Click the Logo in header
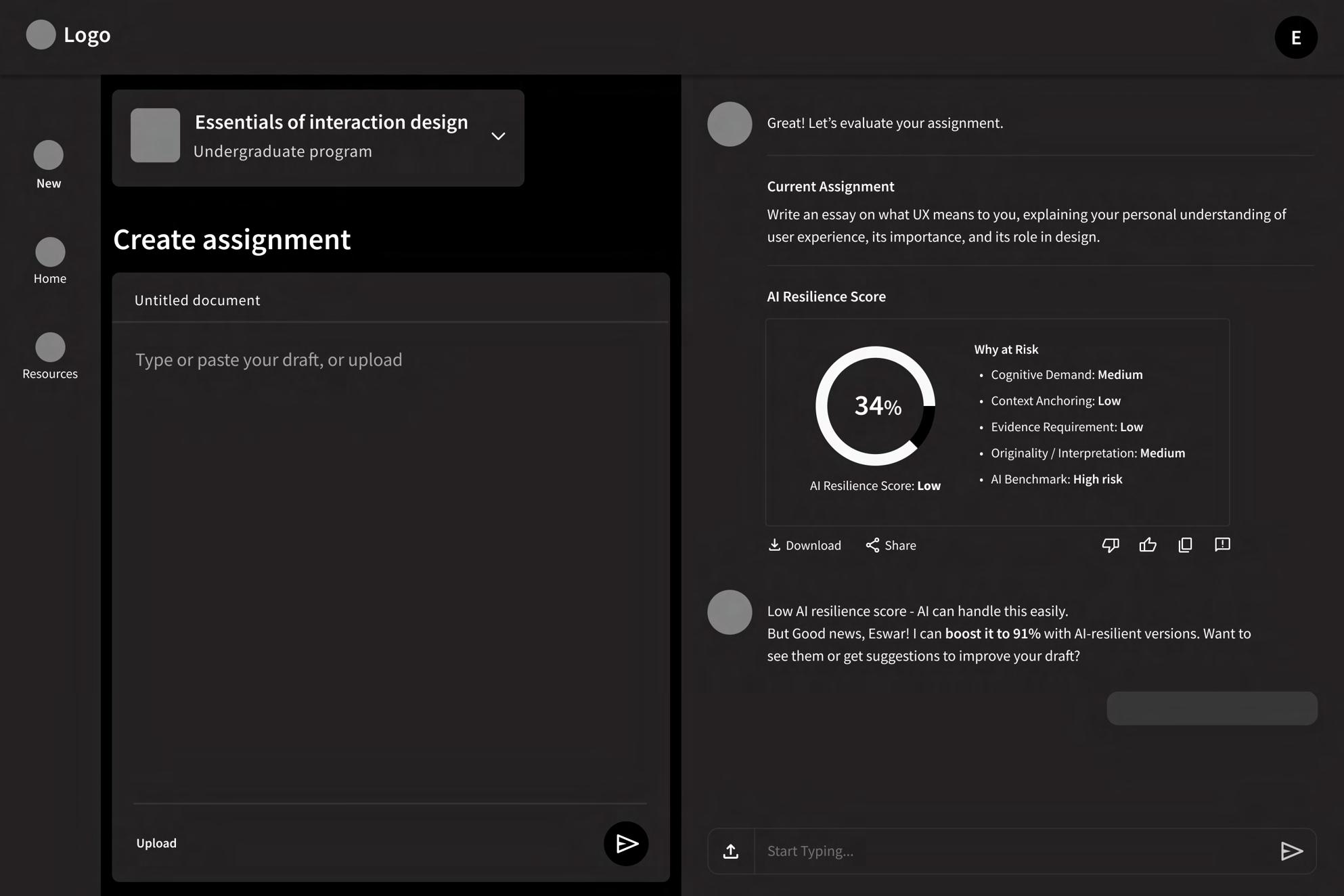The width and height of the screenshot is (1344, 896). click(69, 35)
